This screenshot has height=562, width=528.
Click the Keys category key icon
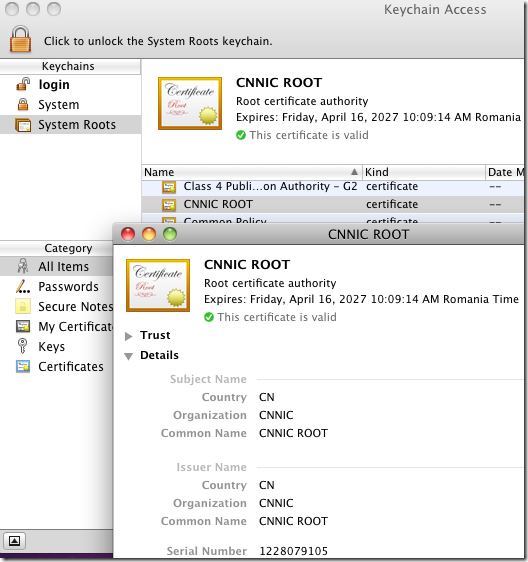click(x=22, y=346)
